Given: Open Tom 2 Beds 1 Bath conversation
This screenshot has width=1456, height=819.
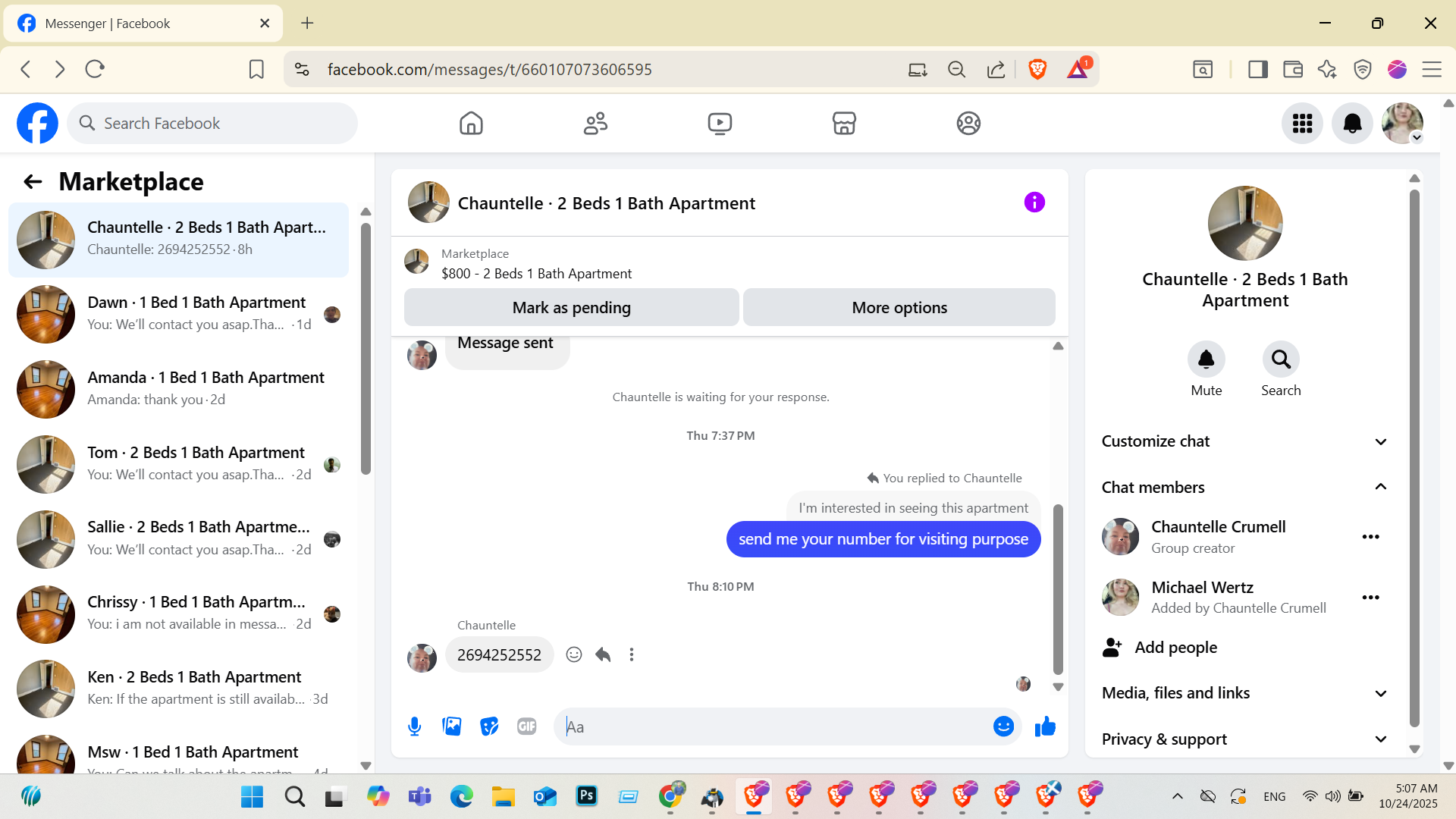Looking at the screenshot, I should 179,464.
